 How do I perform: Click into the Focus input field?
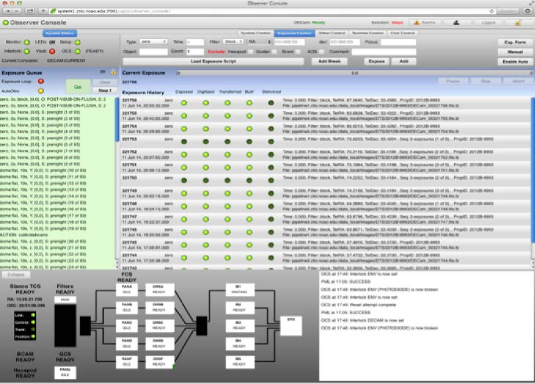pyautogui.click(x=398, y=42)
